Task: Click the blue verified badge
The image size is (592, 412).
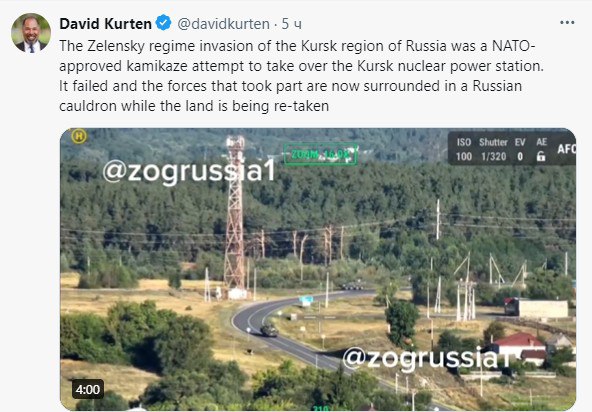Action: 163,23
